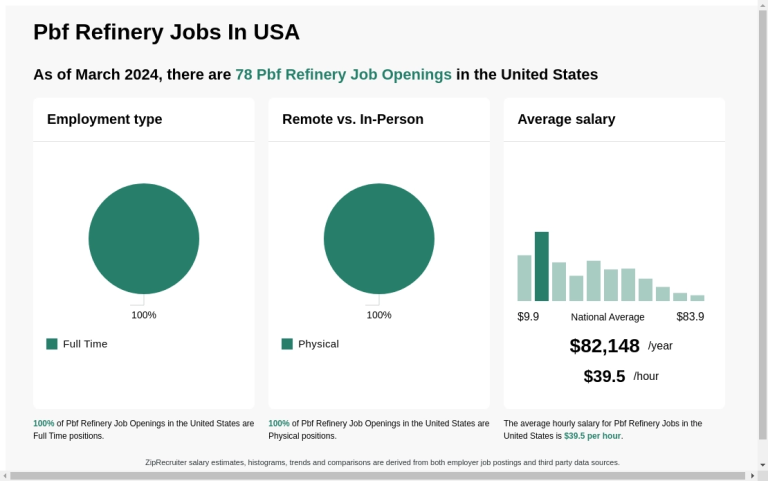
Task: Click the $82,148 yearly salary figure
Action: tap(604, 346)
